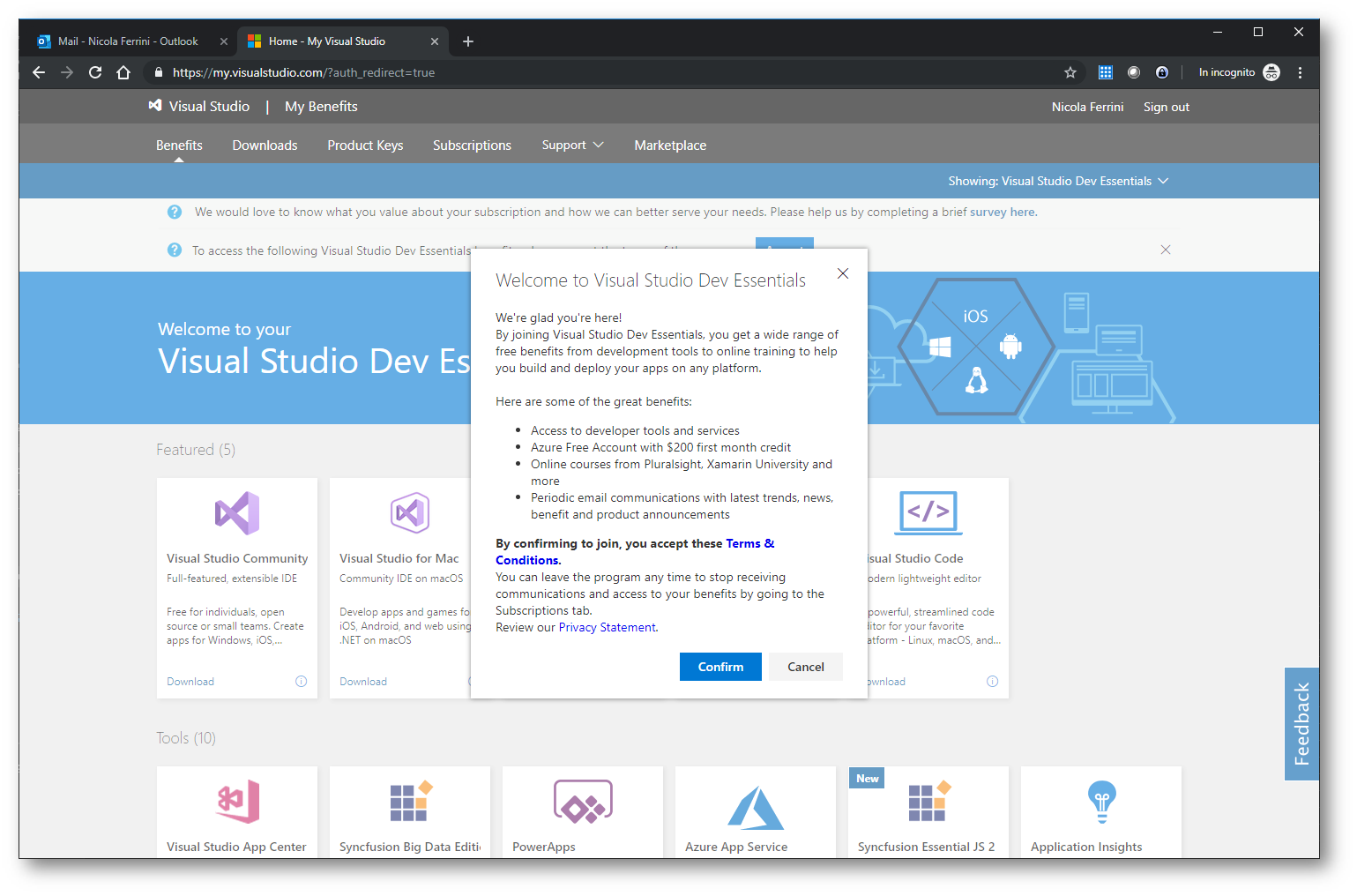Close the Mail - Outlook tab
Image resolution: width=1357 pixels, height=896 pixels.
coord(224,41)
